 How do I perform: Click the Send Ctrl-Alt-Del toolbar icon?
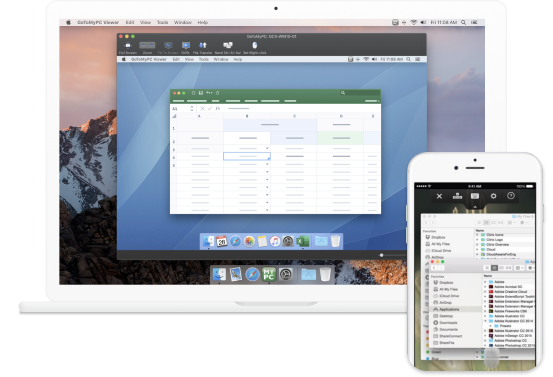[x=228, y=45]
